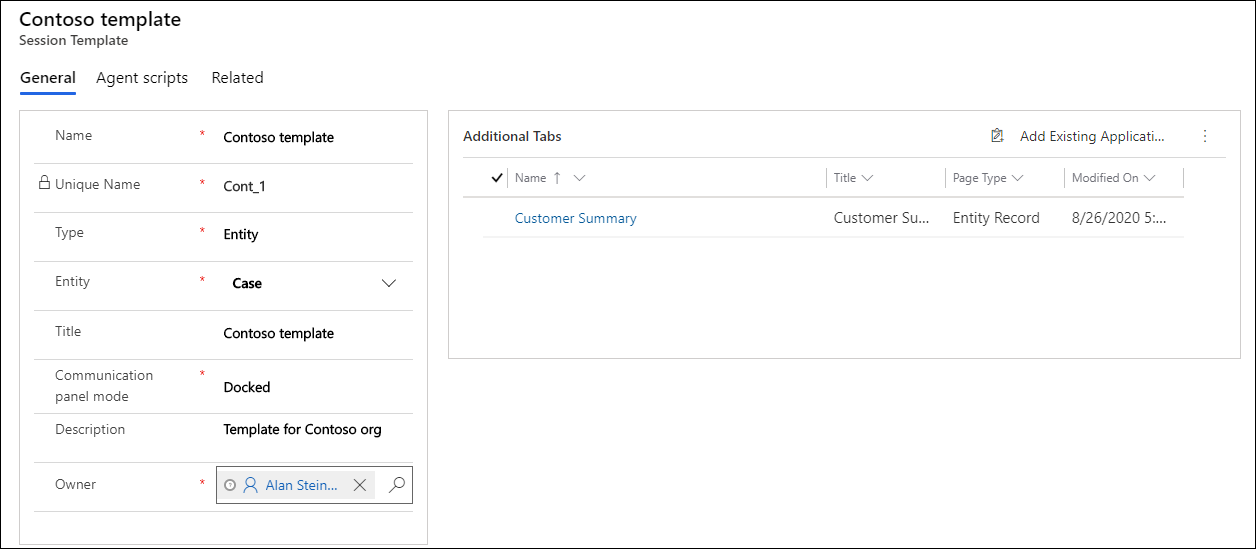Click Add Existing Application button
This screenshot has height=549, width=1256.
[x=1078, y=136]
